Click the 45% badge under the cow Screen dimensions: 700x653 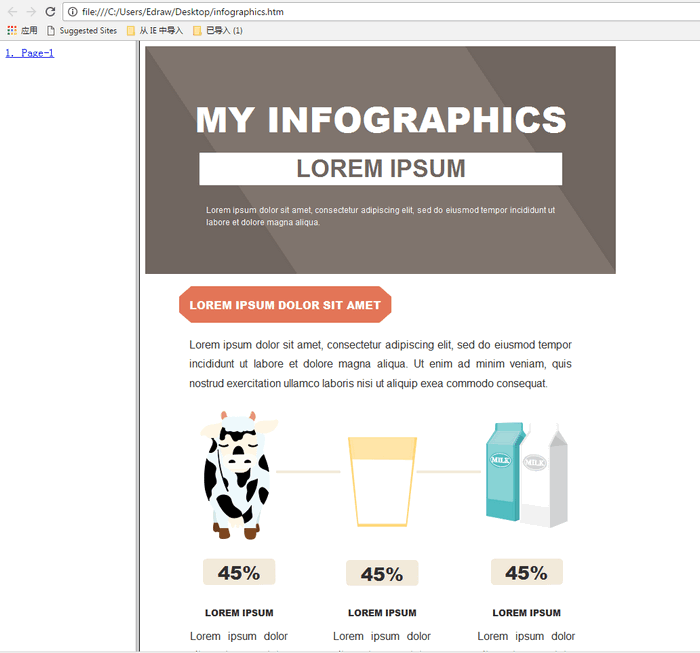[x=239, y=572]
